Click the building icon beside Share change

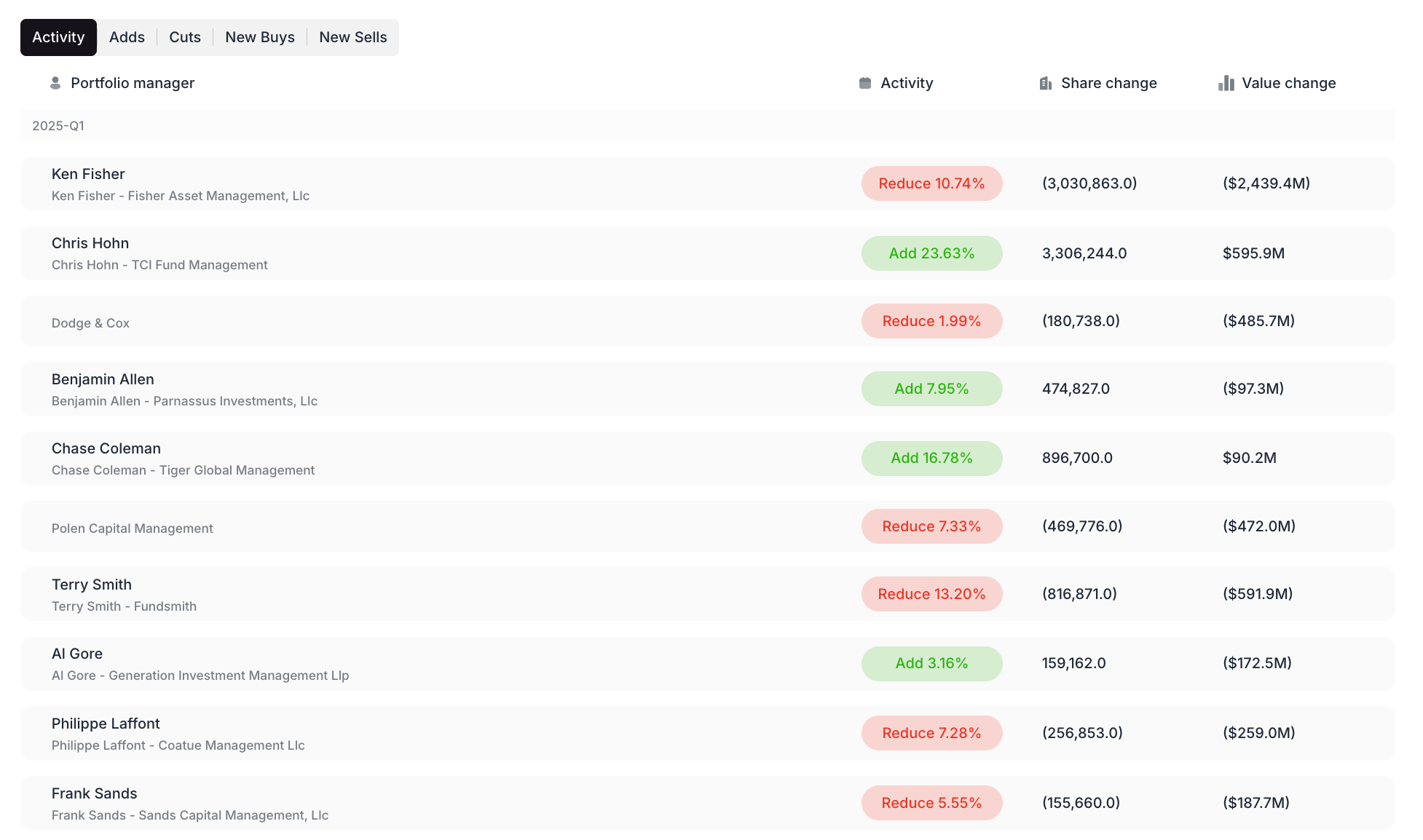1046,83
